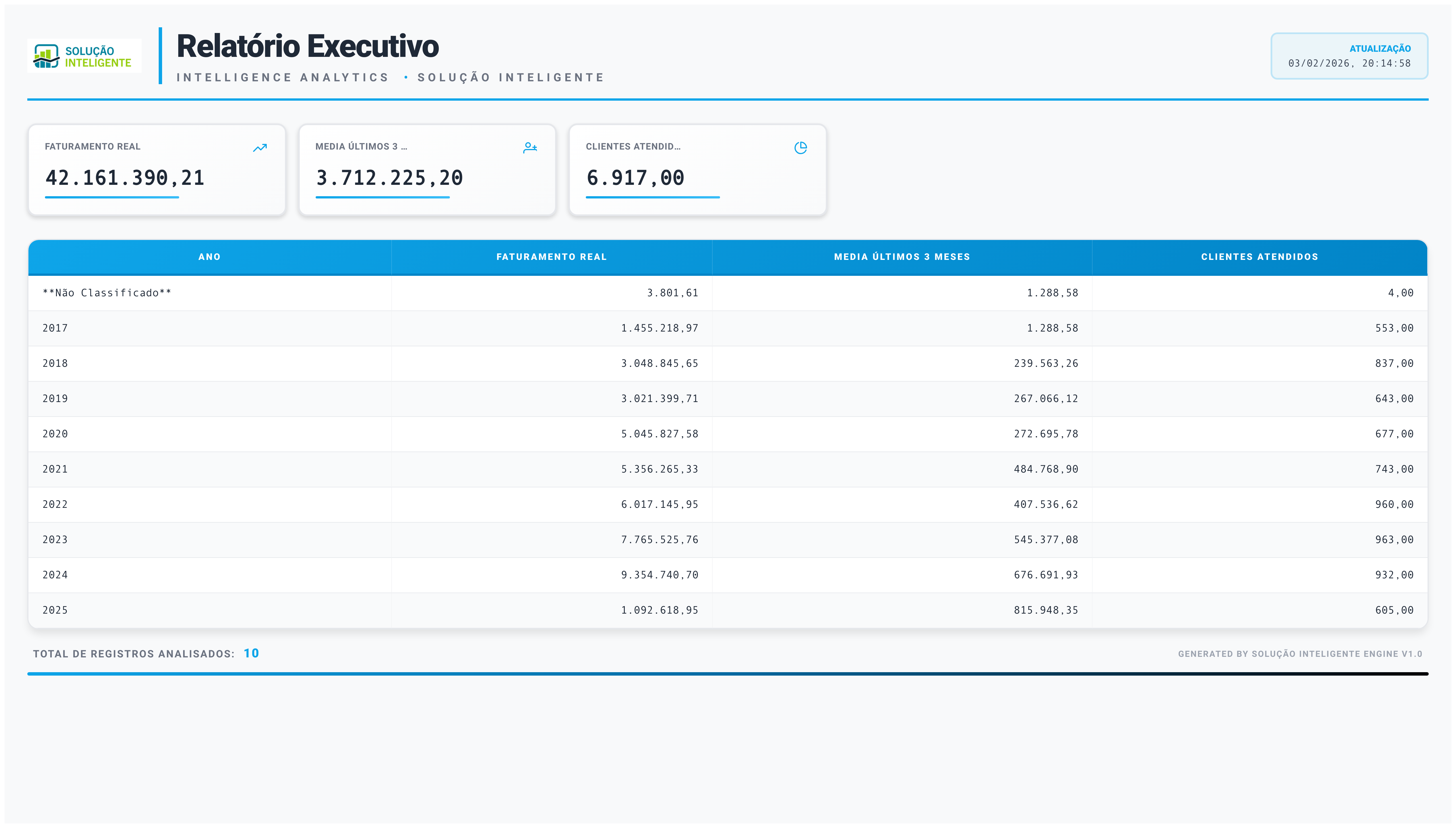Click the Media Últimos 3 Meses column header
The width and height of the screenshot is (1456, 828).
[x=901, y=257]
